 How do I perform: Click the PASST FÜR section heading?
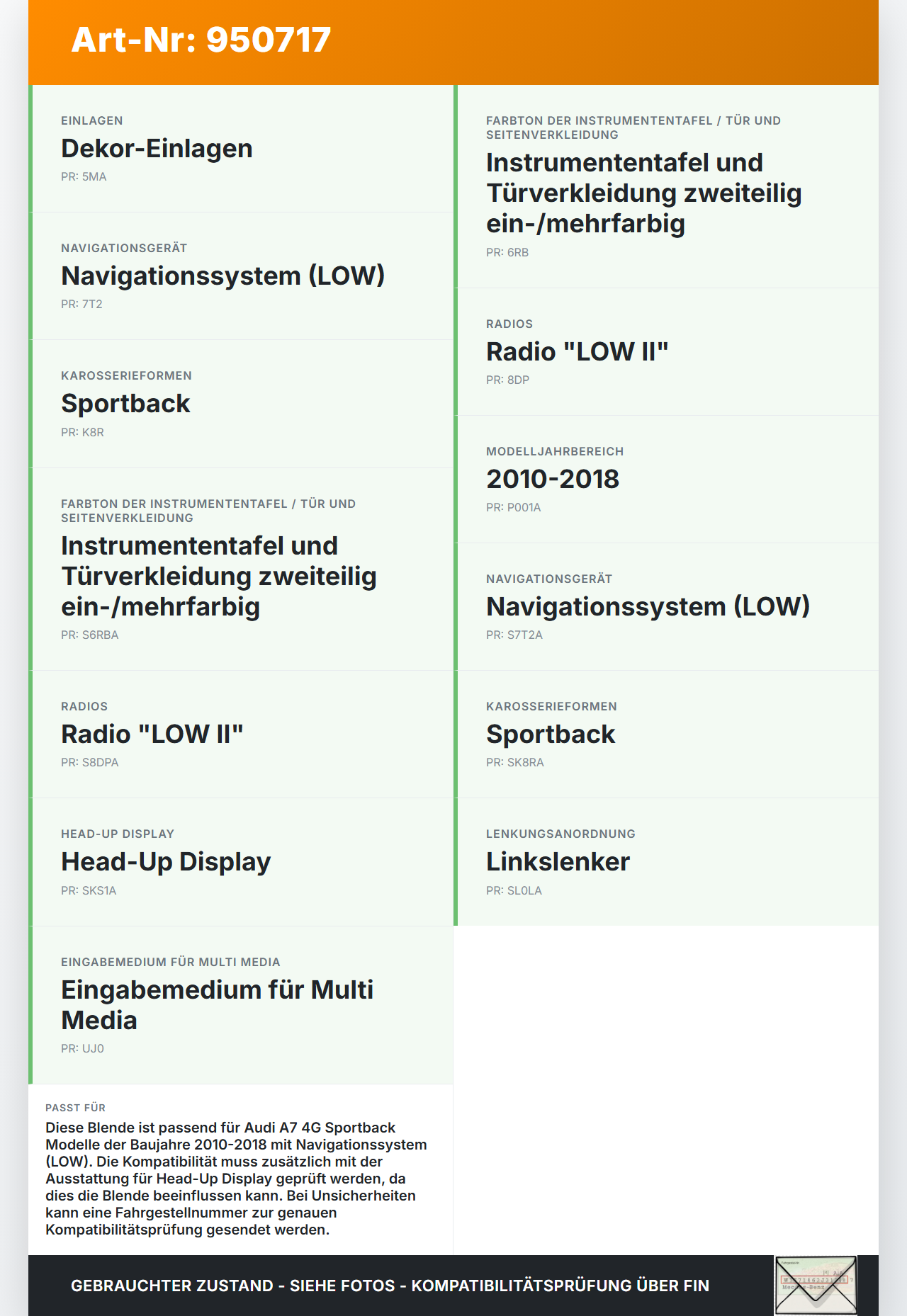75,1108
